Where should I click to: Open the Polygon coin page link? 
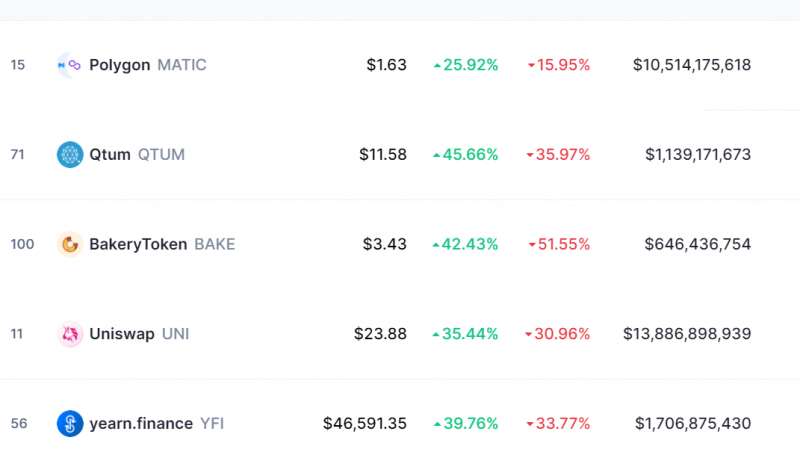pyautogui.click(x=119, y=65)
